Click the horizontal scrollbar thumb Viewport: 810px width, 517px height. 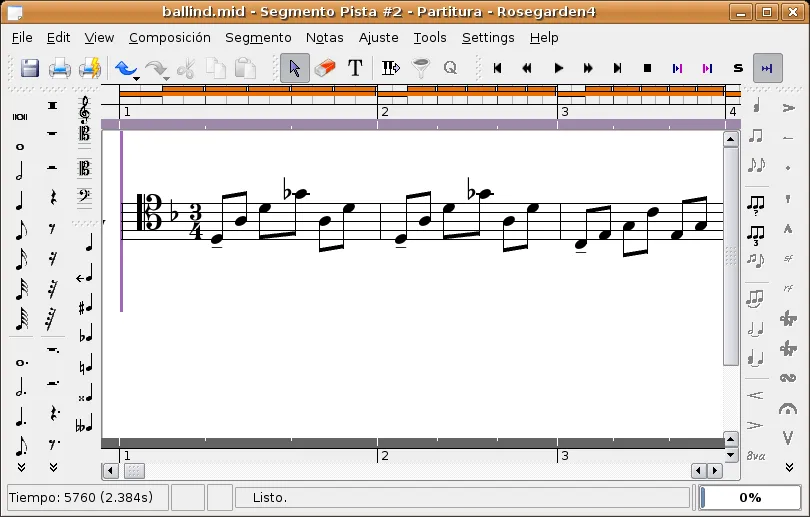pyautogui.click(x=133, y=471)
